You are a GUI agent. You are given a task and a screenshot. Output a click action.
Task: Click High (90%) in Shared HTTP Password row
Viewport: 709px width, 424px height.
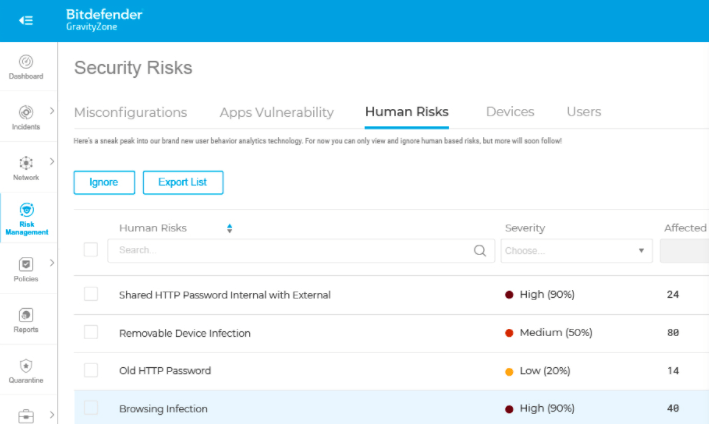[547, 294]
